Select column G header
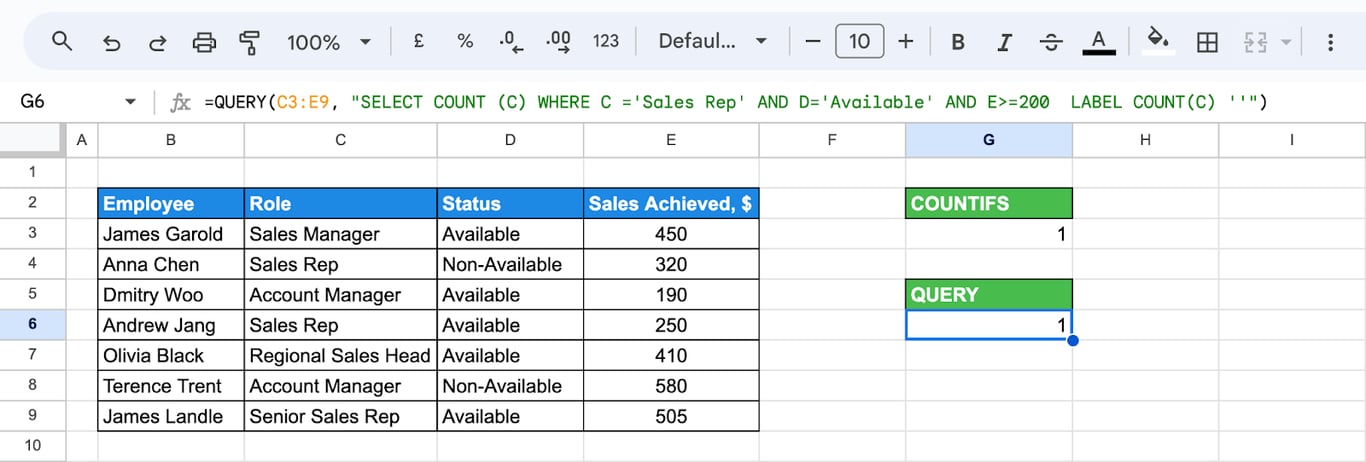The image size is (1366, 462). [x=989, y=141]
